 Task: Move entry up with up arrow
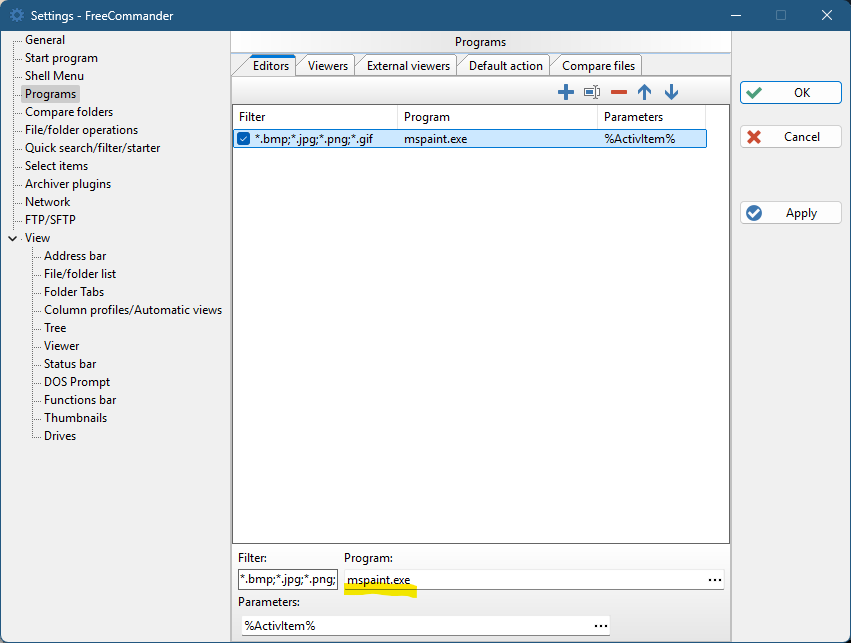tap(645, 92)
